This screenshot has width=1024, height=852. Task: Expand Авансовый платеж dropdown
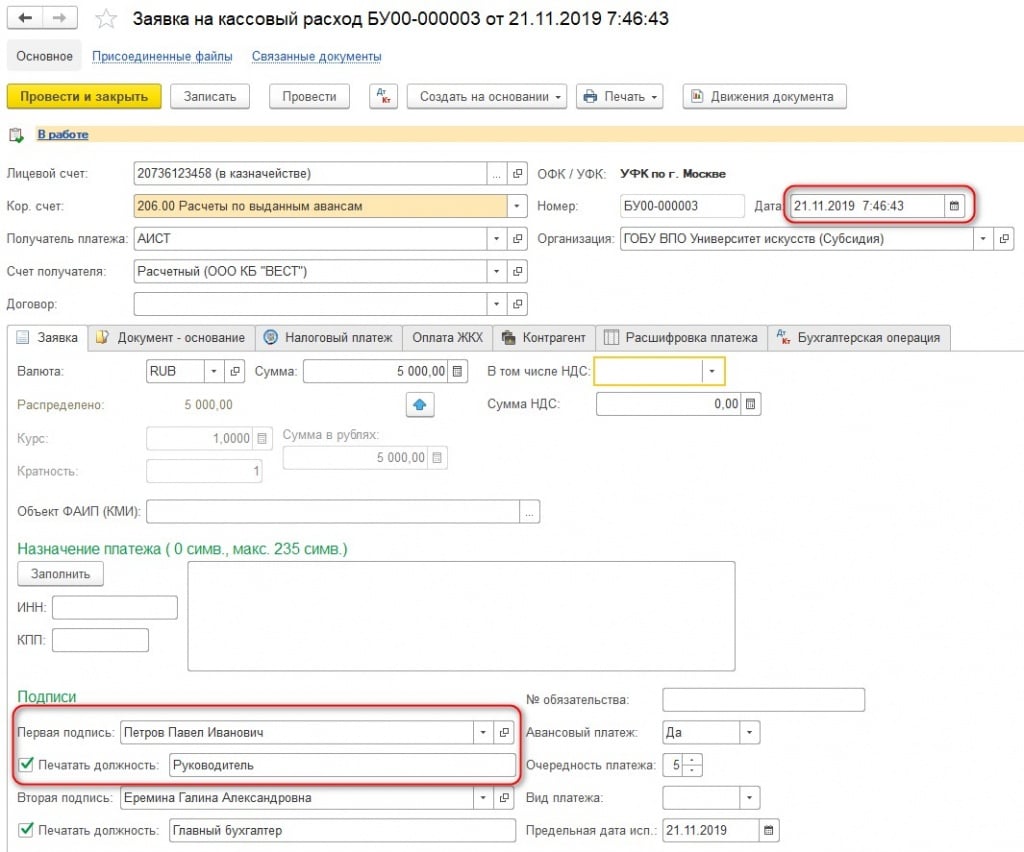[x=749, y=733]
